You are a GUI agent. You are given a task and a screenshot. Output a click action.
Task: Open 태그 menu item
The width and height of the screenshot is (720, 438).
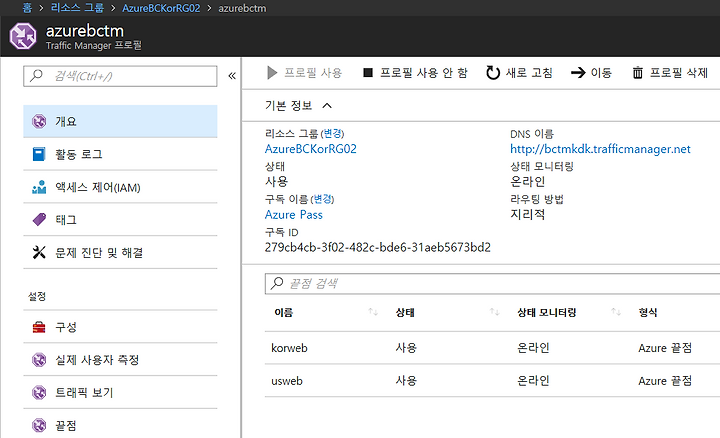[120, 220]
